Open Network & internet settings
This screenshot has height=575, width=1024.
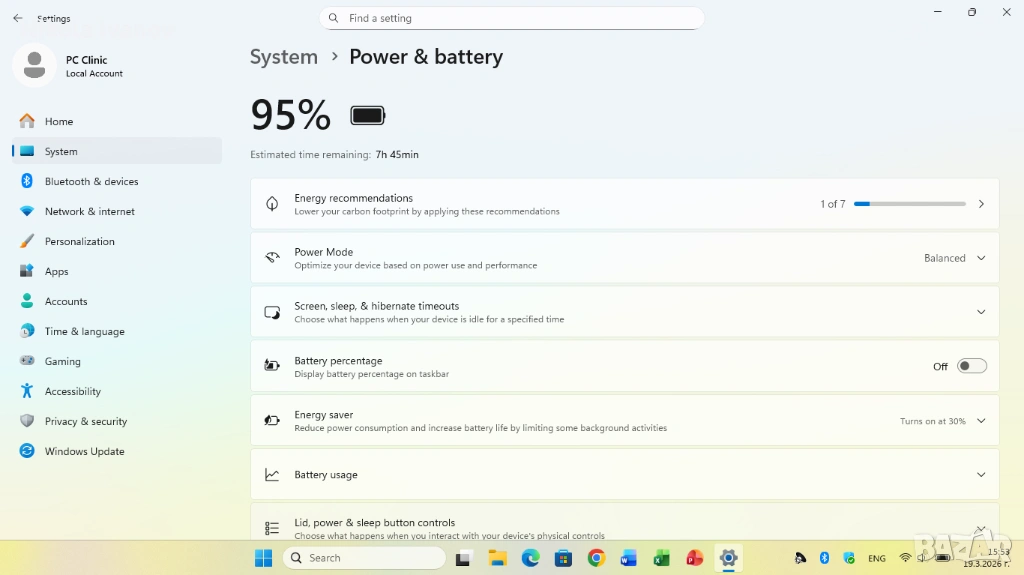[89, 211]
